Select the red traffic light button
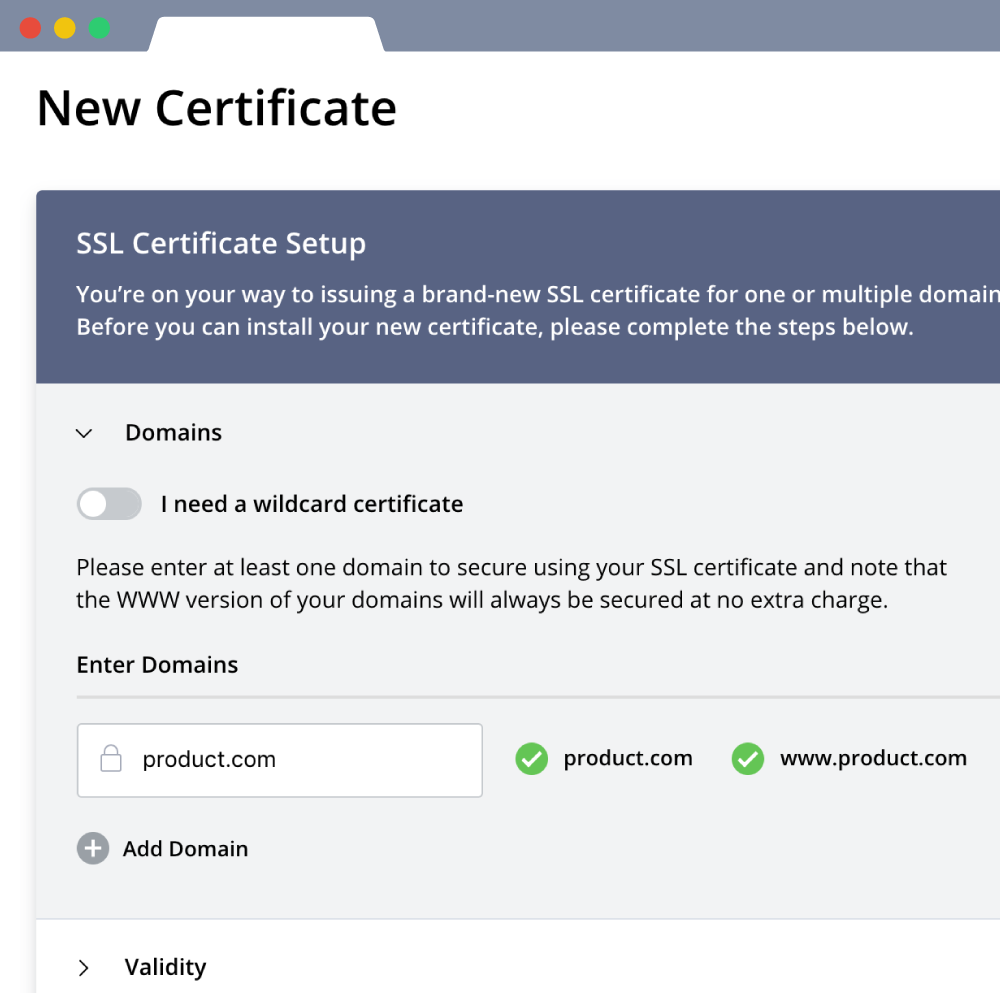This screenshot has height=993, width=1000. tap(30, 27)
